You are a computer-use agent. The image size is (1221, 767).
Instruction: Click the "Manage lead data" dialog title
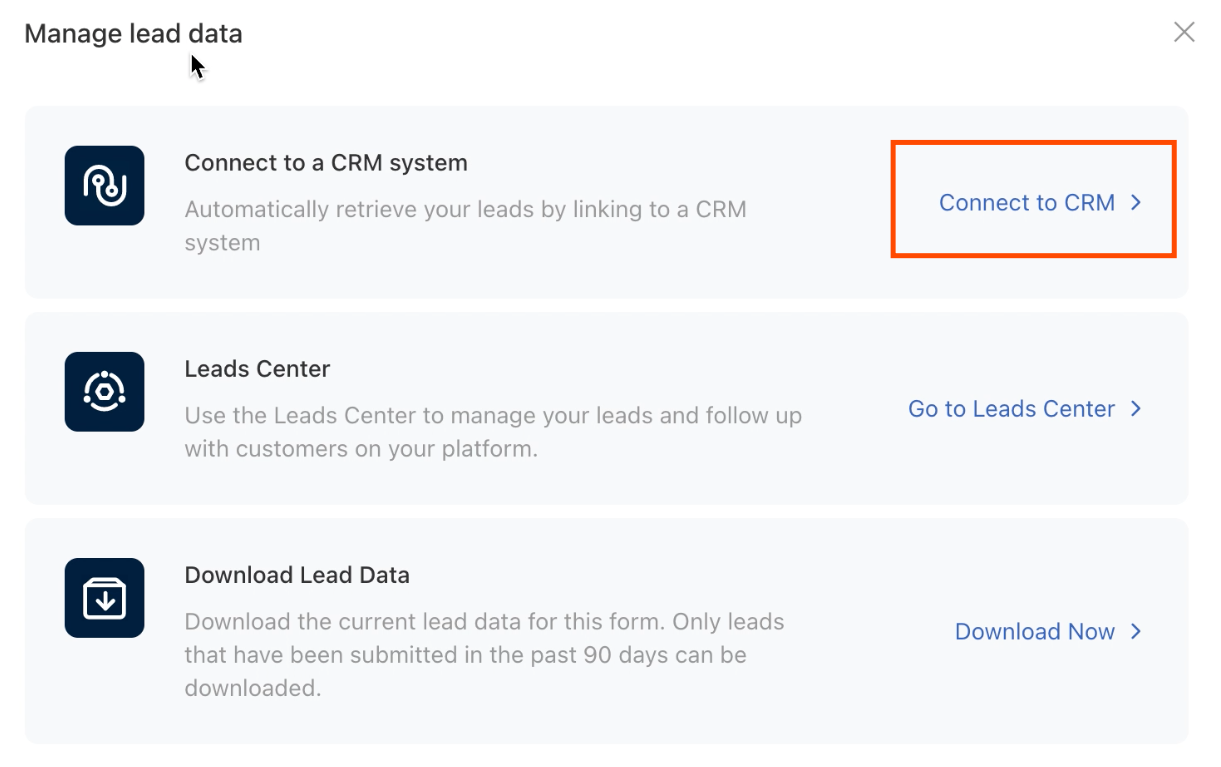(x=133, y=34)
